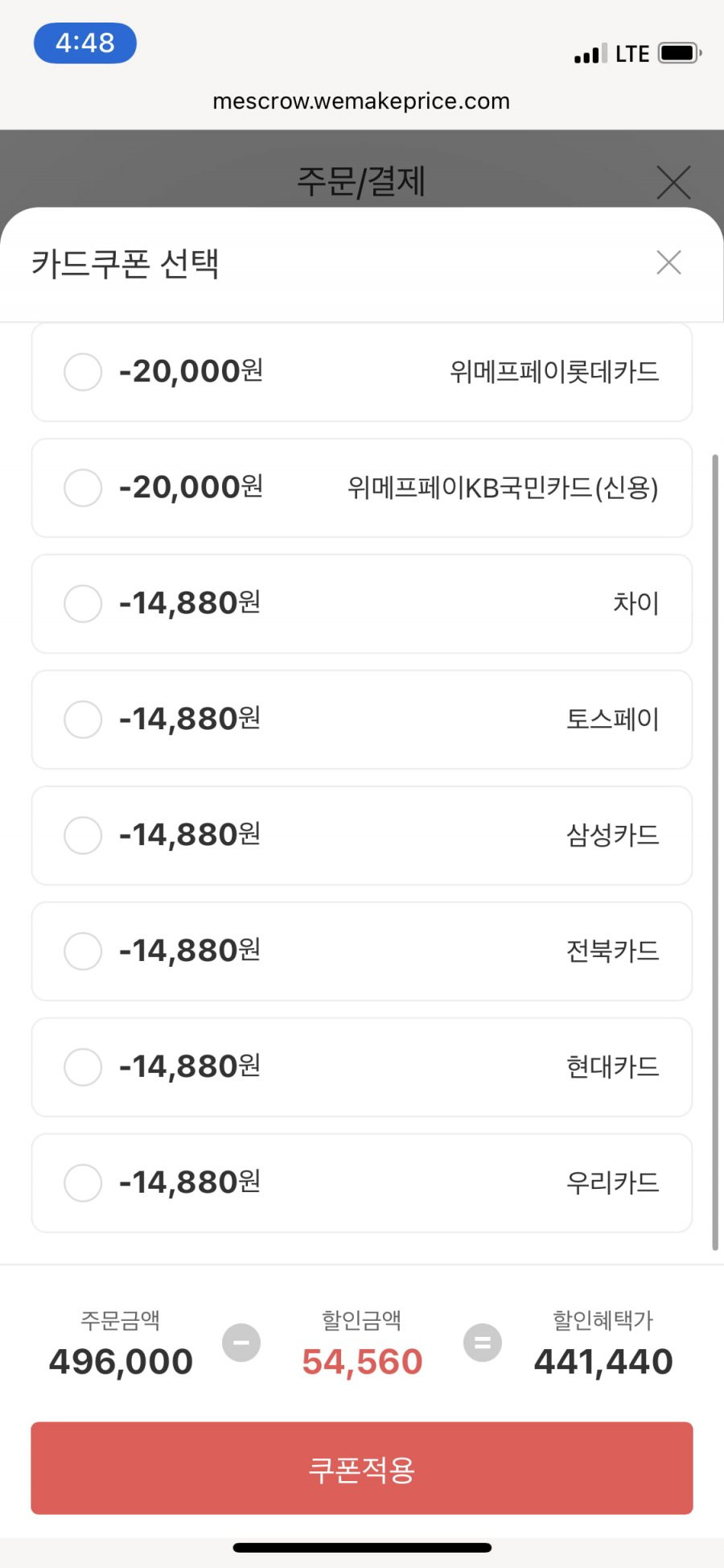Viewport: 724px width, 1568px height.
Task: Tap the 삼성카드 label text
Action: pos(613,836)
